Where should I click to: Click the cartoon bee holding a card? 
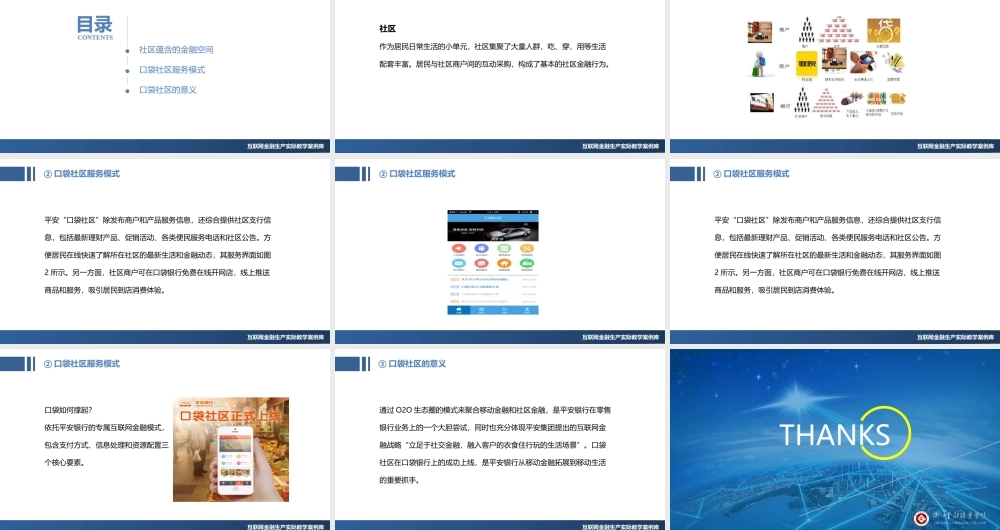click(893, 63)
